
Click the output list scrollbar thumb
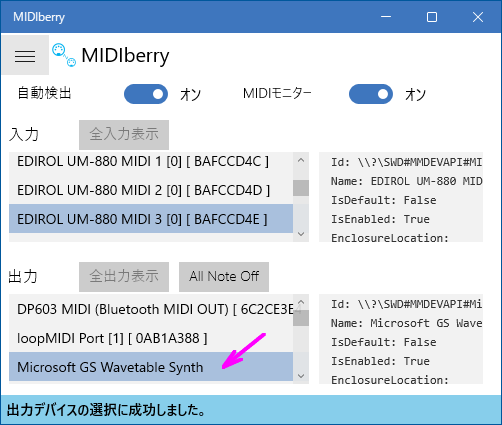coord(301,318)
